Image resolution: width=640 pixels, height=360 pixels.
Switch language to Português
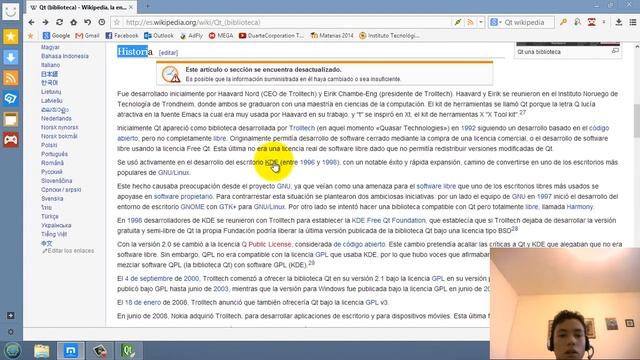click(54, 154)
